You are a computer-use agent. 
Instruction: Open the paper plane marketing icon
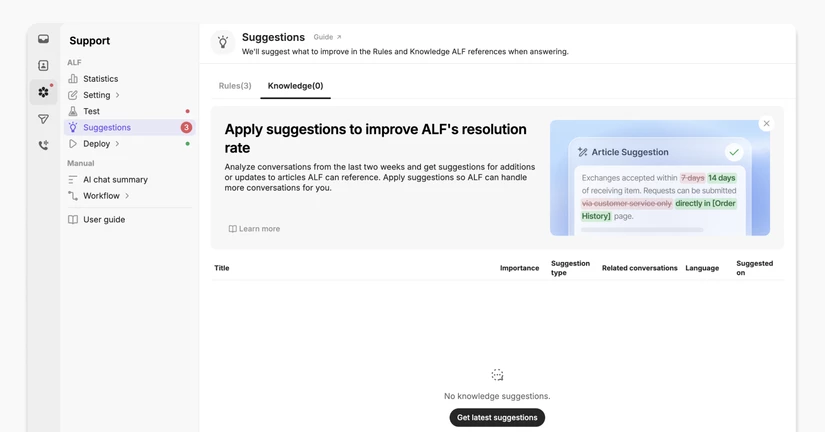coord(43,119)
